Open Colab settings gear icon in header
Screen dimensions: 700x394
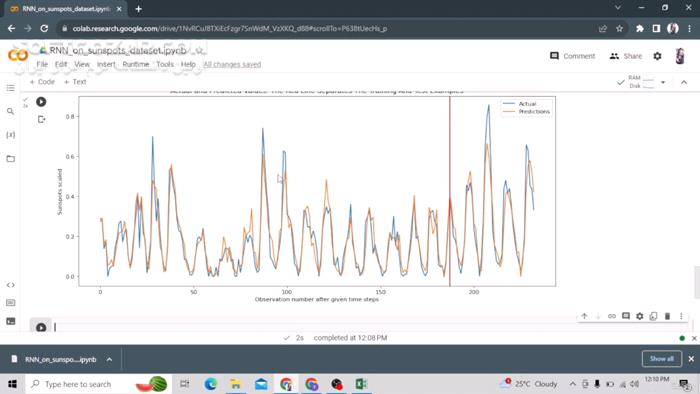[658, 56]
